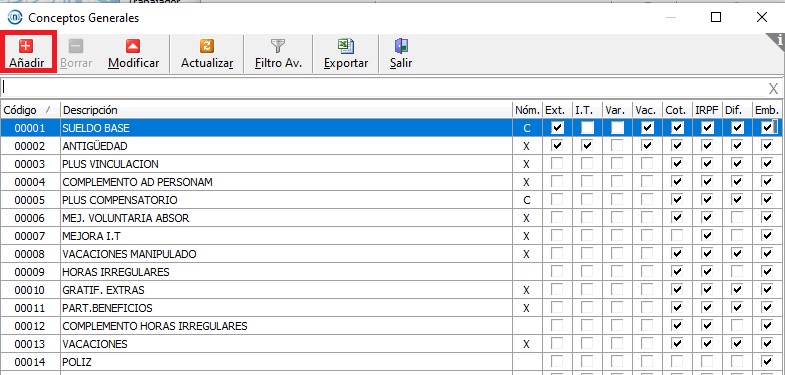This screenshot has height=375, width=785.
Task: Toggle Cot. checkbox for PLUS VINCULACION
Action: click(677, 164)
